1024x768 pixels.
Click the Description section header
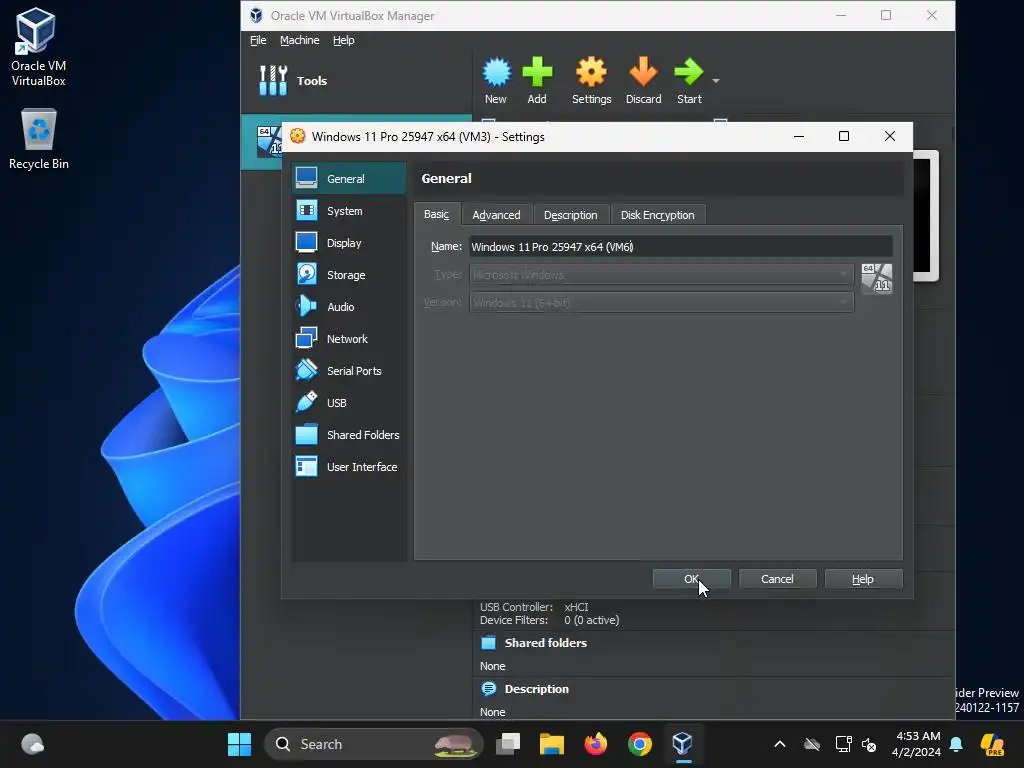536,689
